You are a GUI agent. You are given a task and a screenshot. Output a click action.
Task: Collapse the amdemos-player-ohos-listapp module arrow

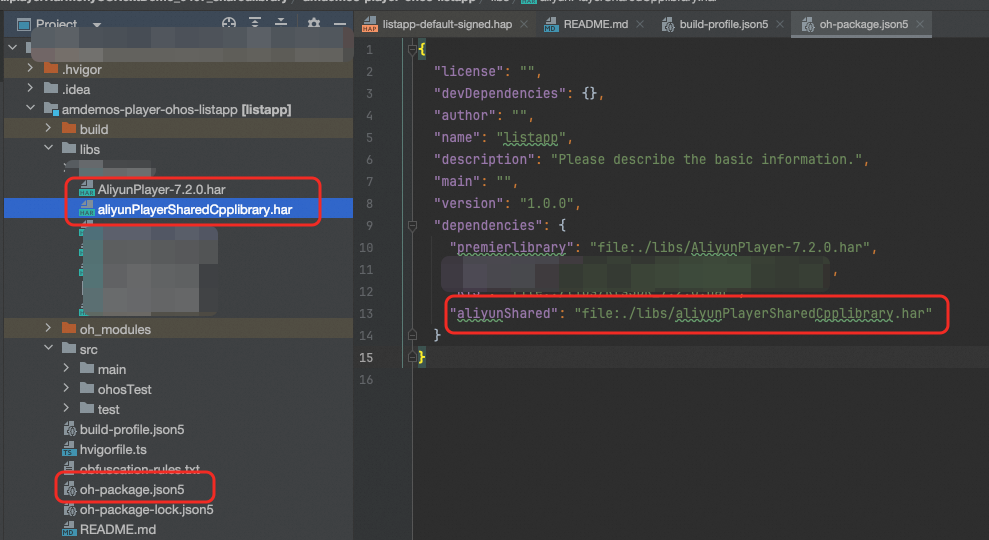30,108
